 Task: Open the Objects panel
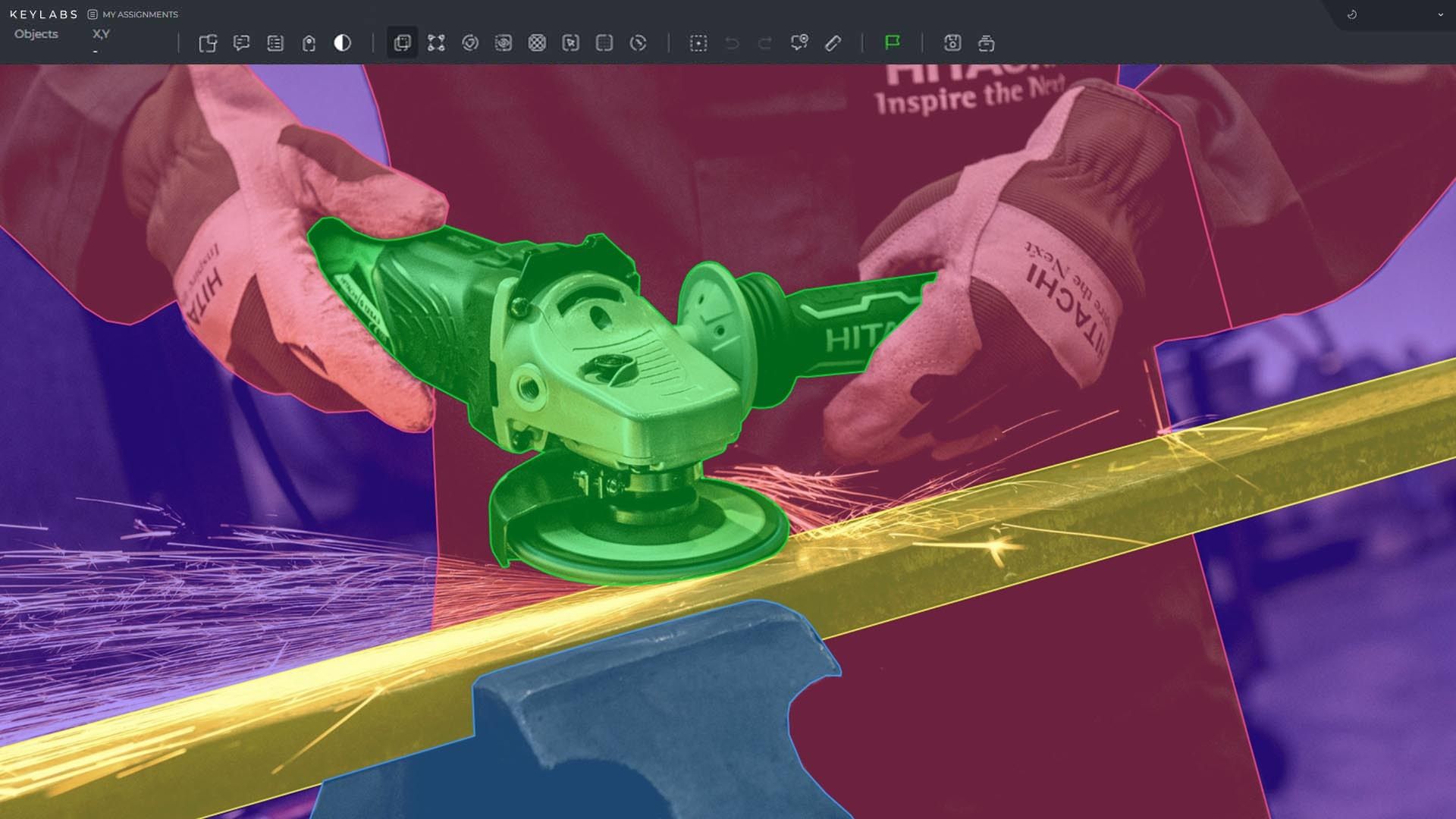(36, 34)
